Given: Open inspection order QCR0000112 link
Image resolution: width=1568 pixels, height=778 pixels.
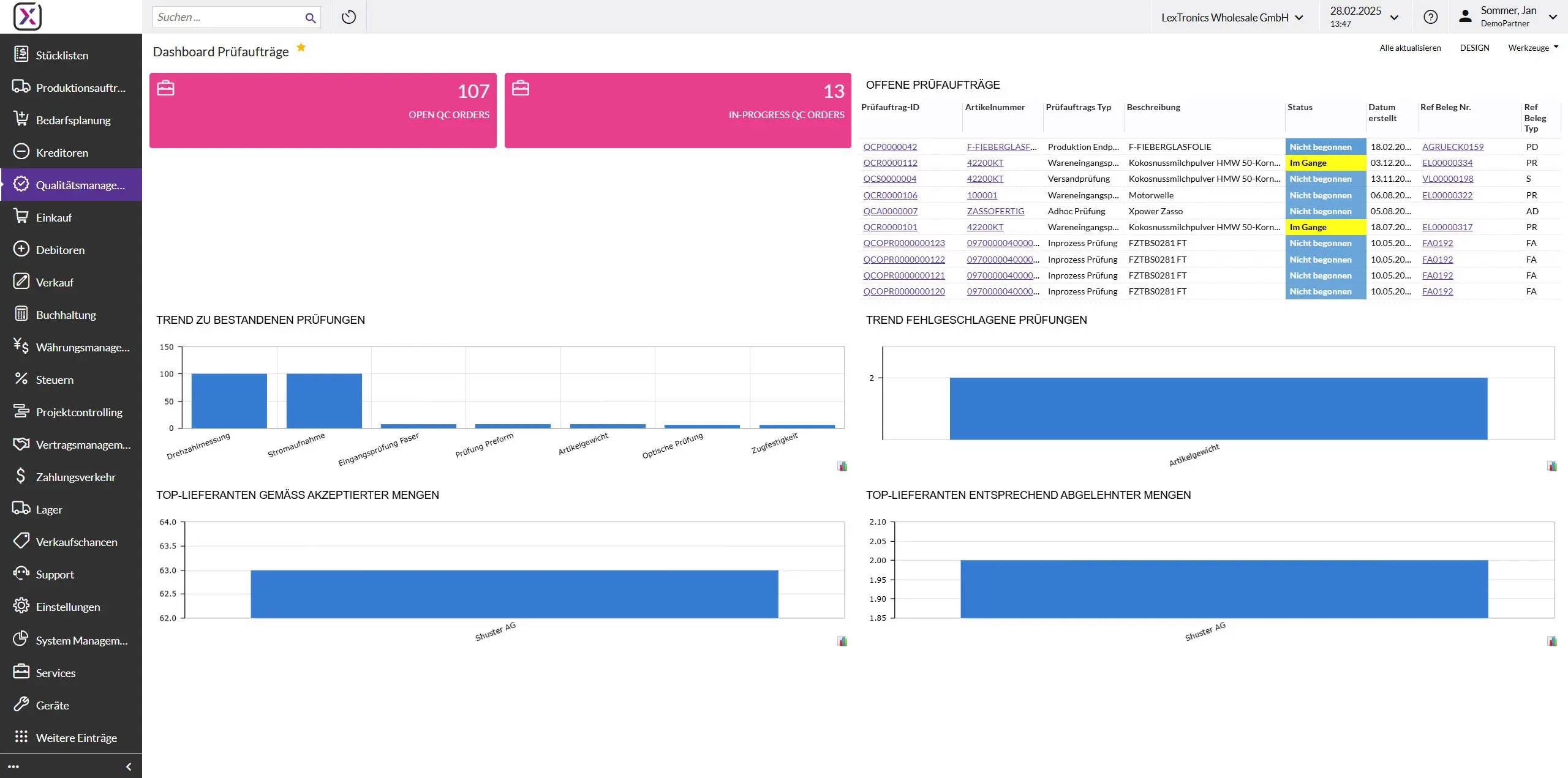Looking at the screenshot, I should (x=890, y=163).
